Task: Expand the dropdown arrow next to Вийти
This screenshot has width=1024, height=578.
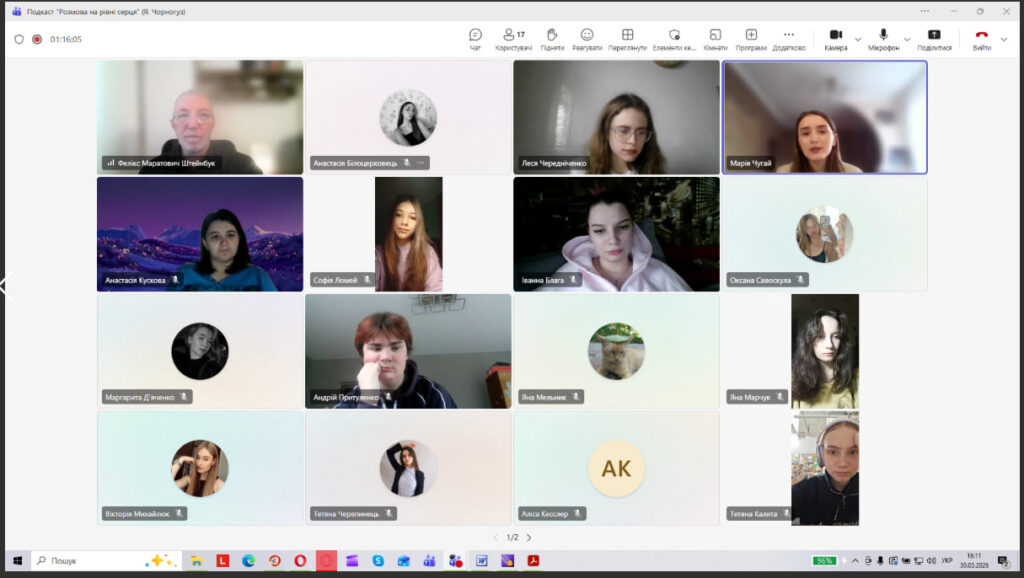Action: (x=1005, y=40)
